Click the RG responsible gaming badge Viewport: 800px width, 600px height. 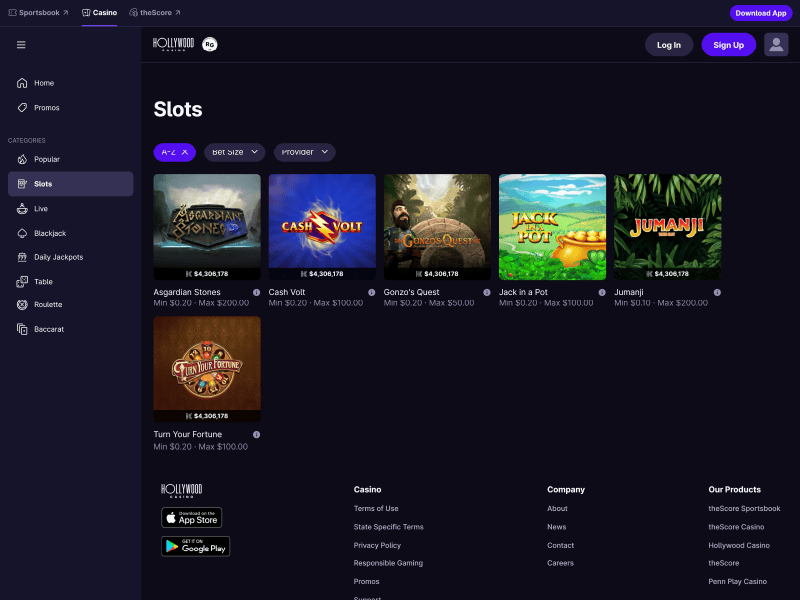(210, 45)
